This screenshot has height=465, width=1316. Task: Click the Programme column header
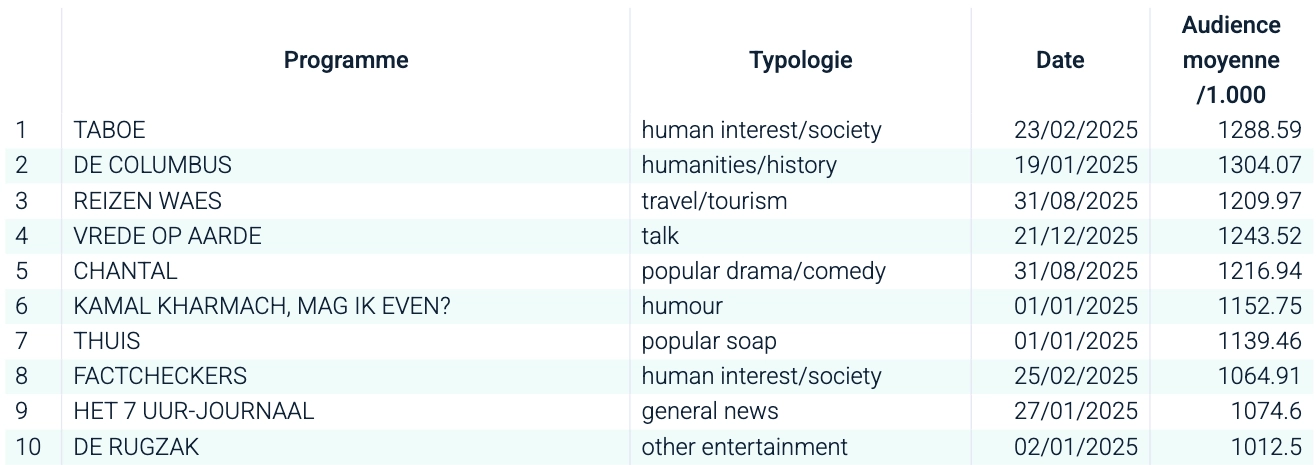pyautogui.click(x=346, y=60)
